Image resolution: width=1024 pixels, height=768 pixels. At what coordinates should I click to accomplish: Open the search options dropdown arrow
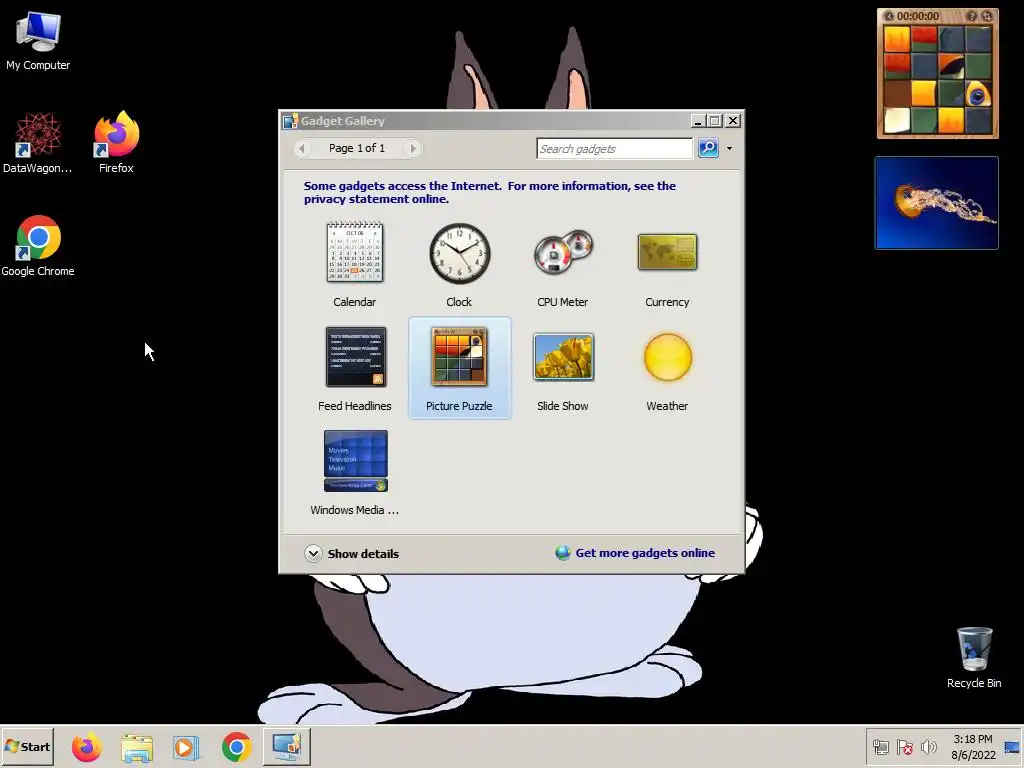729,148
